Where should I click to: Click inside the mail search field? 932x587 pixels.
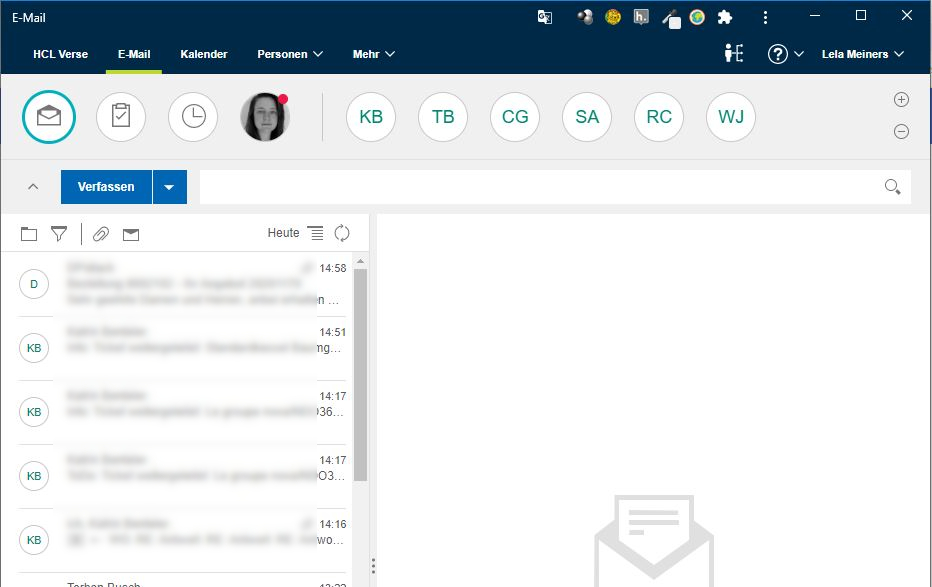click(540, 187)
